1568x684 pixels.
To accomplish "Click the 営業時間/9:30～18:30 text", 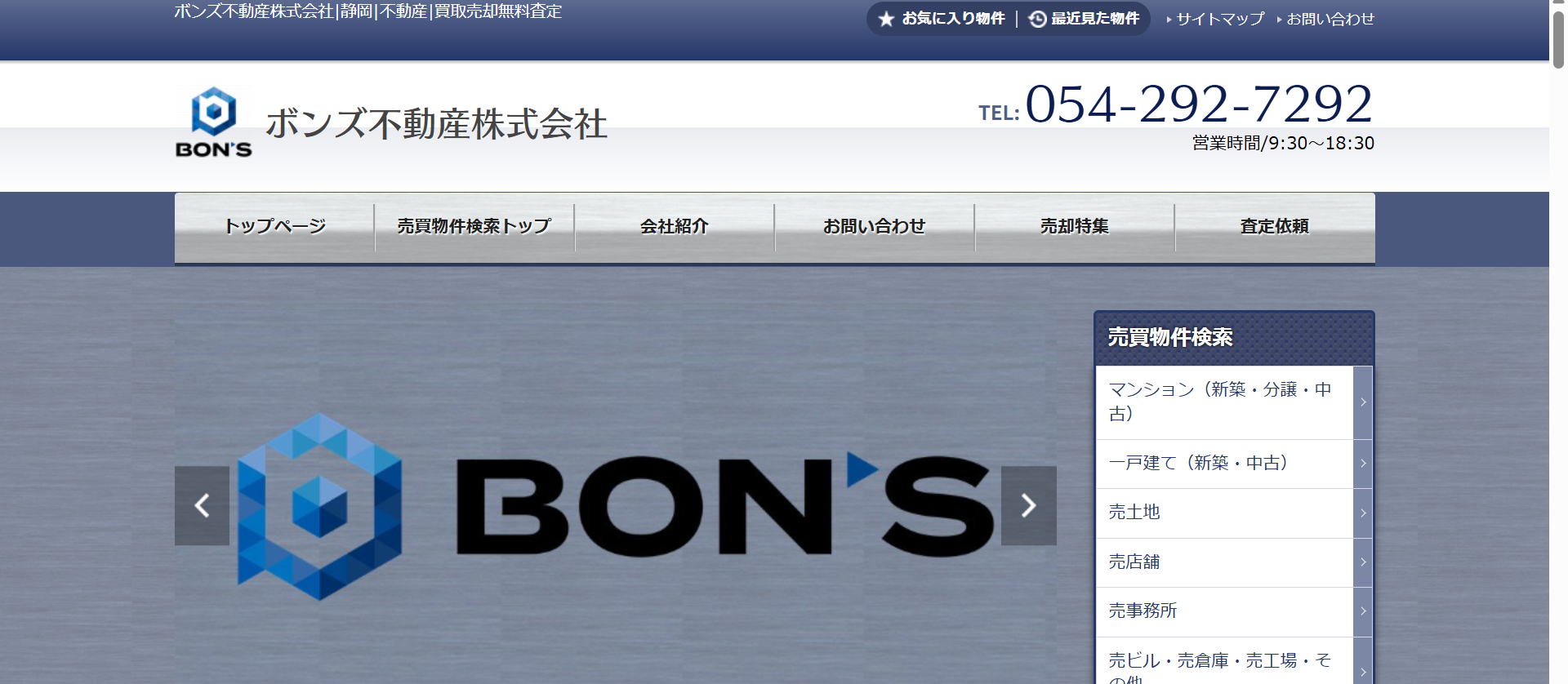I will pos(1283,144).
